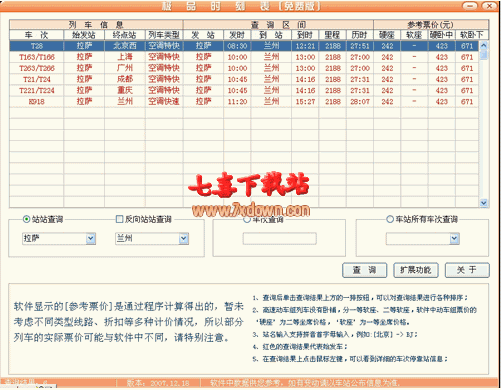
Task: Click the 关于 about button
Action: [x=467, y=270]
